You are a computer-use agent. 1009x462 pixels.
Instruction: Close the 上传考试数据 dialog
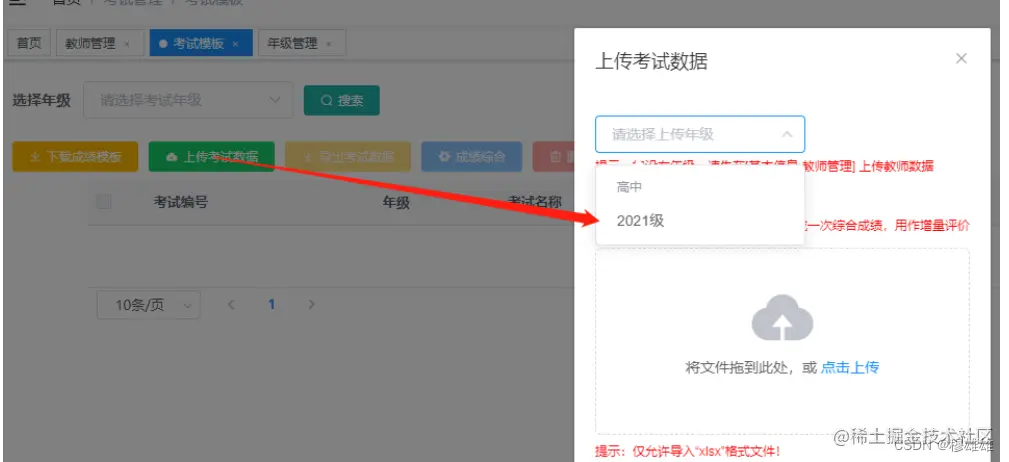point(961,59)
